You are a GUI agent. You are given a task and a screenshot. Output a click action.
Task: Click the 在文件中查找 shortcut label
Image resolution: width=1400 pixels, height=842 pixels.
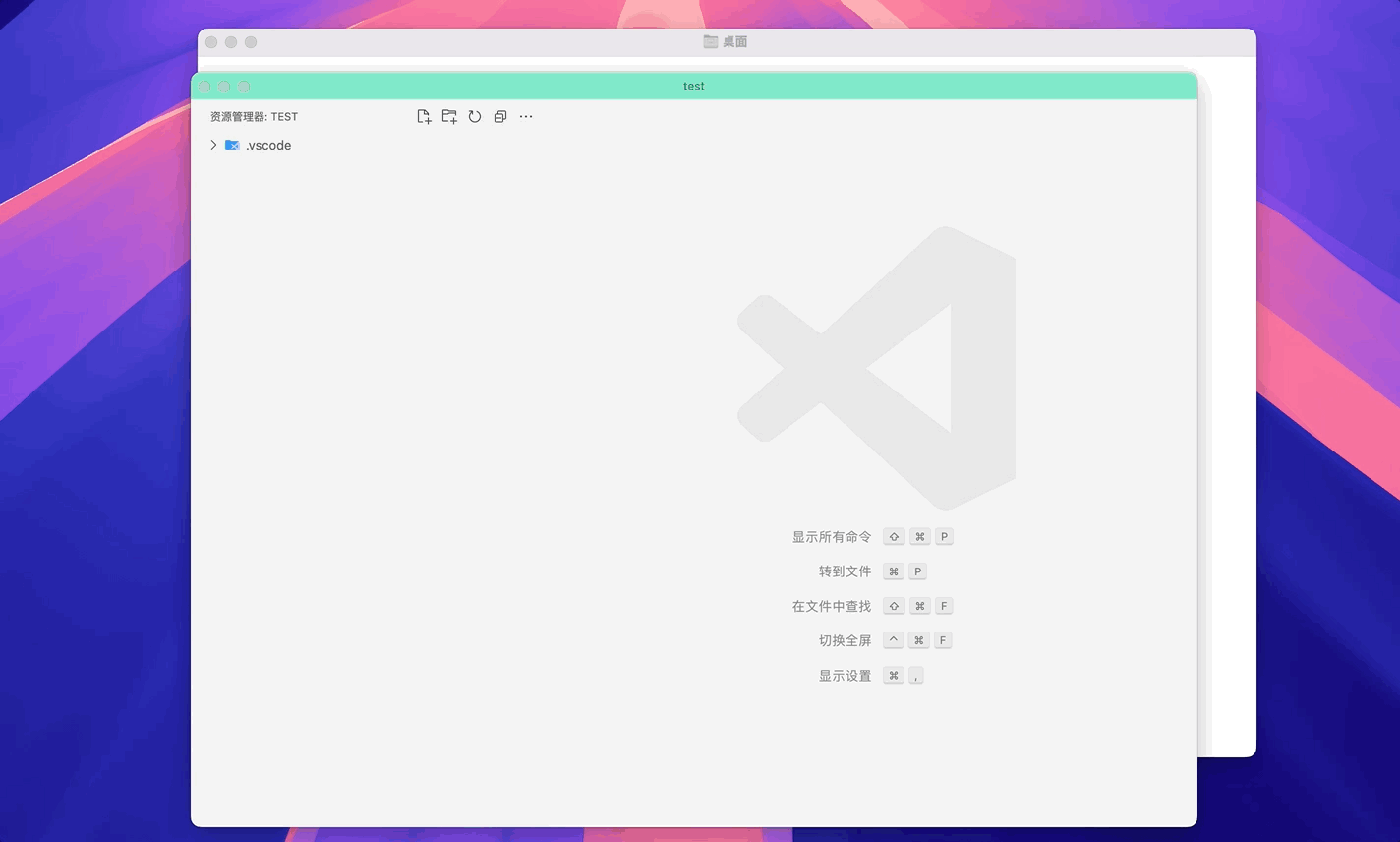click(832, 606)
